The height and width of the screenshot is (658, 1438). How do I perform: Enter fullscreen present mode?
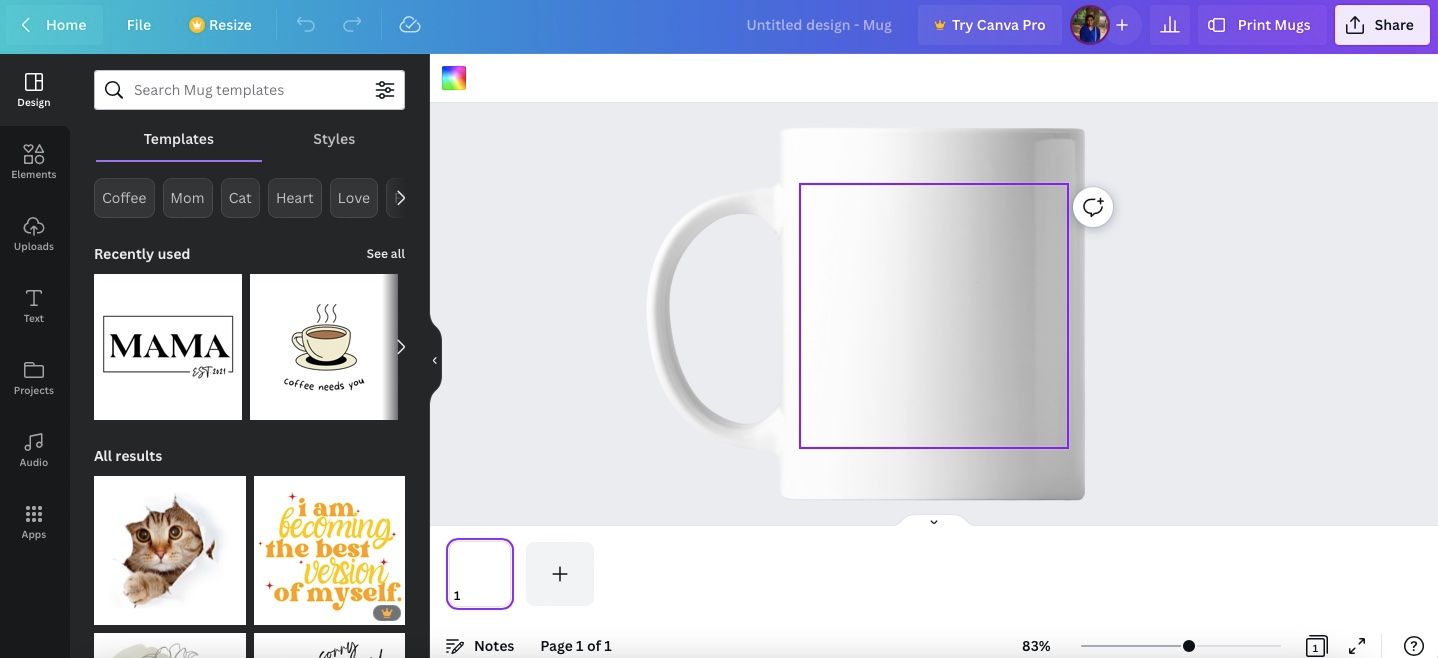(x=1357, y=646)
